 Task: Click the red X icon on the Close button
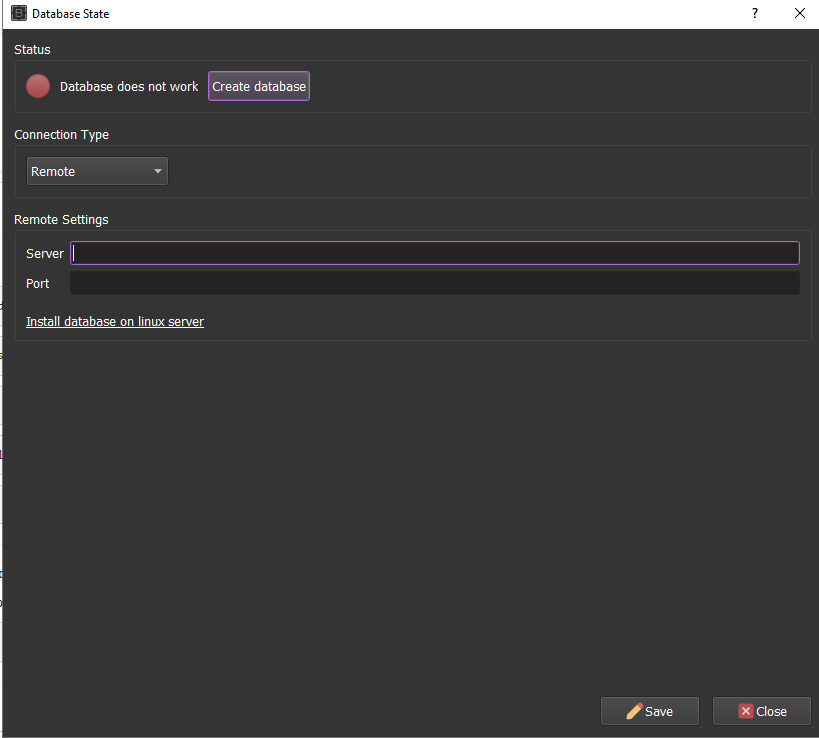tap(745, 711)
